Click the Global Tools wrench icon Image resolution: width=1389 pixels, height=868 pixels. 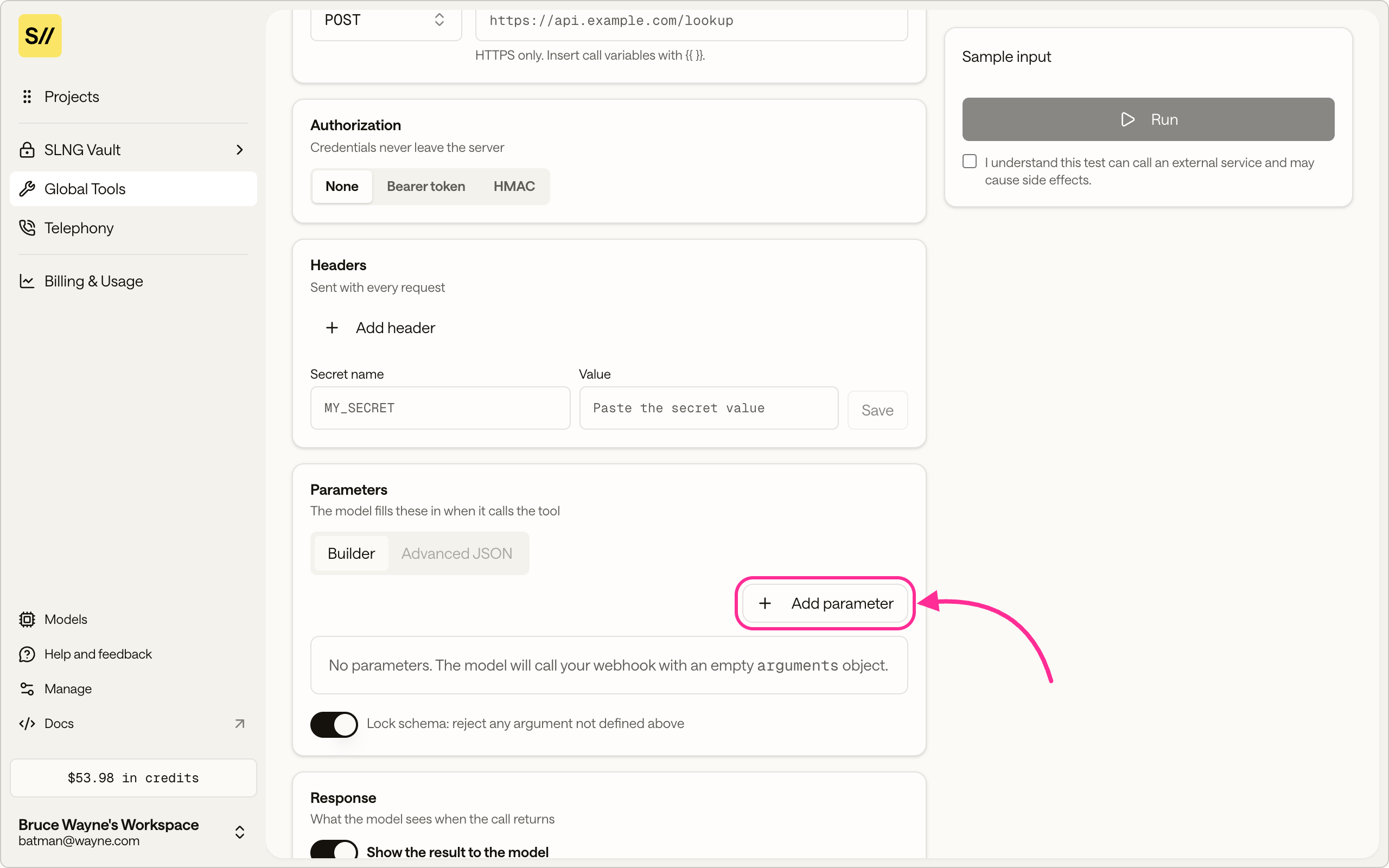click(x=27, y=189)
